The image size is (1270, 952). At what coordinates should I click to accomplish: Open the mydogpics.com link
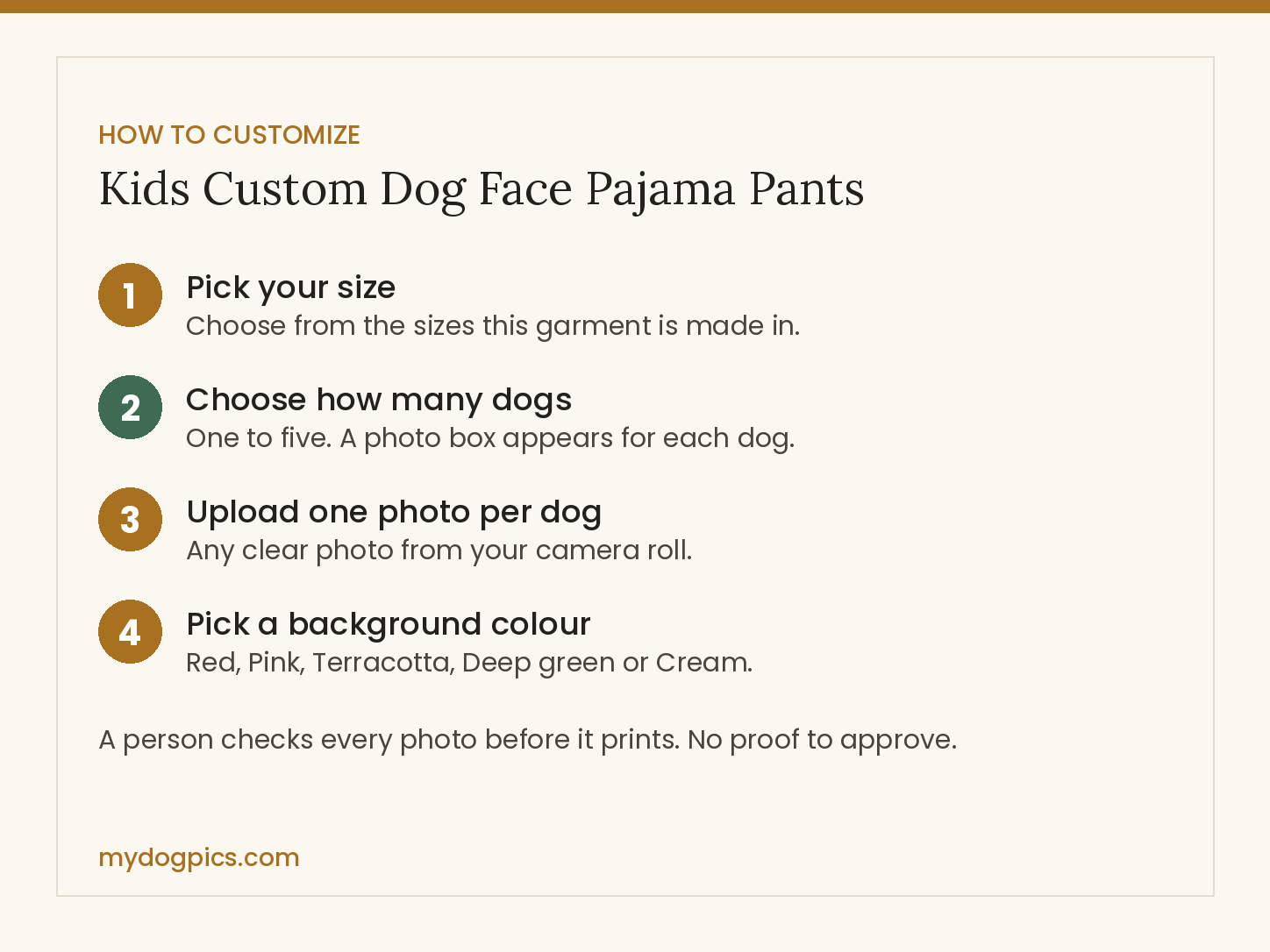pyautogui.click(x=199, y=857)
